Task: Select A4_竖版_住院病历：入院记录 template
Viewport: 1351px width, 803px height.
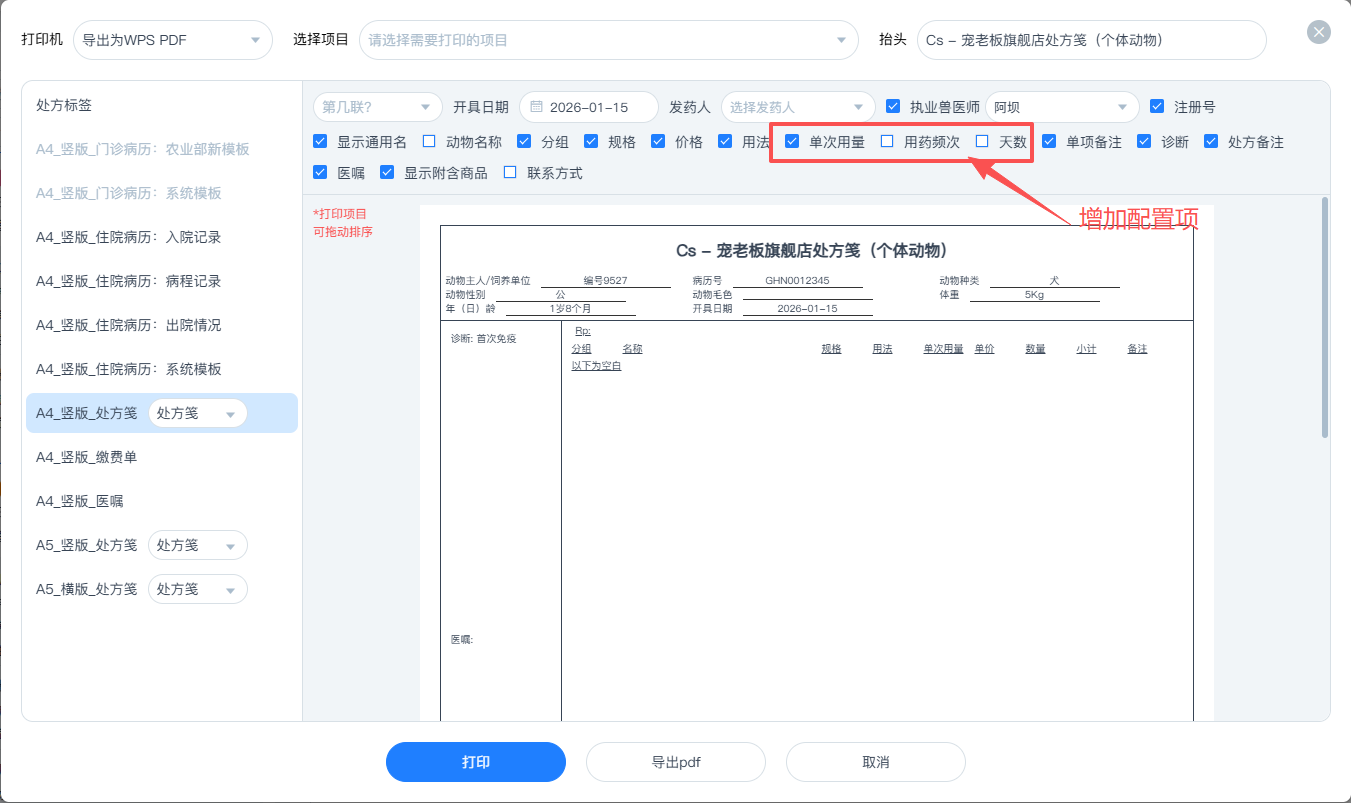Action: pos(129,237)
